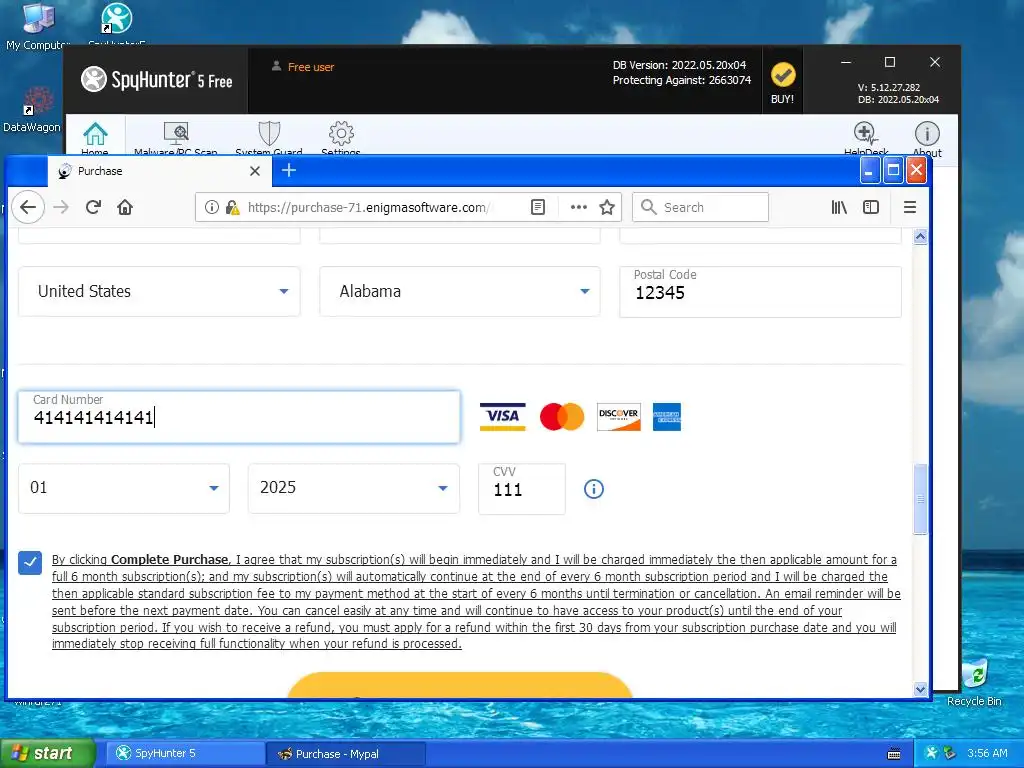Image resolution: width=1024 pixels, height=768 pixels.
Task: Open SpyHunter Home tab icon
Action: [95, 134]
